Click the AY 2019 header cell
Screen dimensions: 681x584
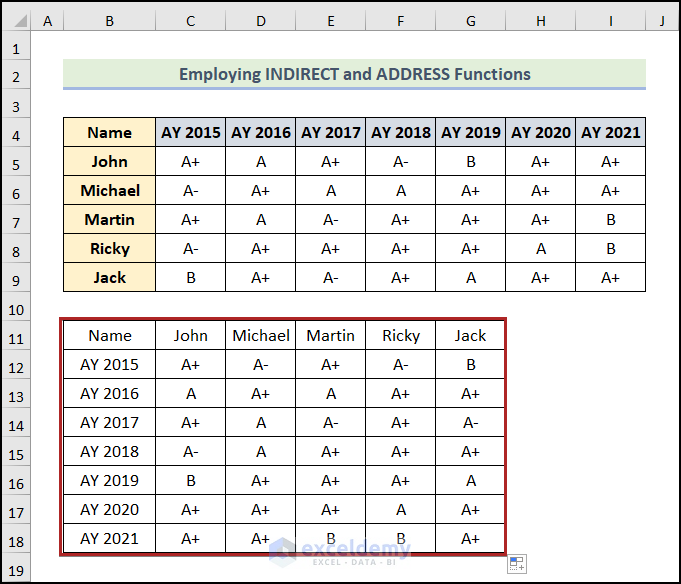(471, 132)
